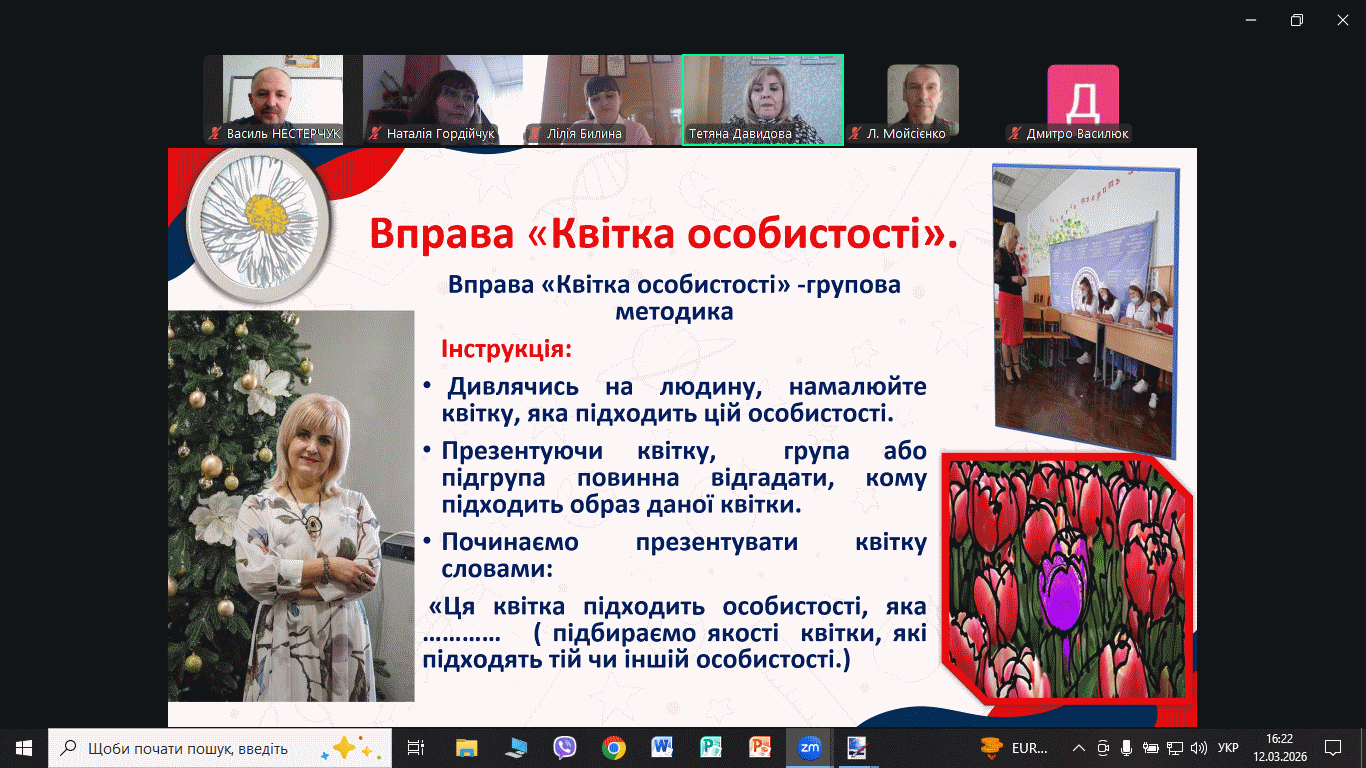The height and width of the screenshot is (768, 1366).
Task: Expand hidden system tray icons chevron
Action: tap(1078, 747)
